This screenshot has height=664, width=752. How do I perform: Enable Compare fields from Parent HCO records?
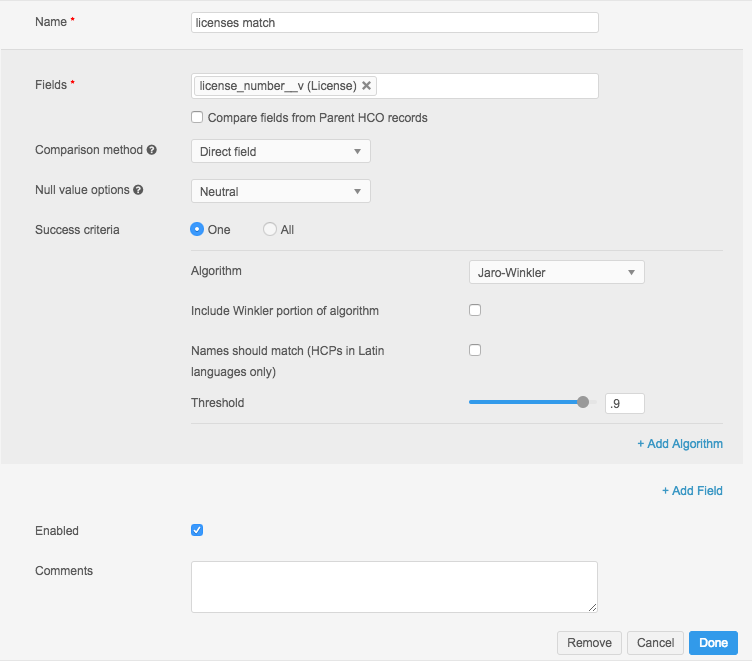point(198,118)
